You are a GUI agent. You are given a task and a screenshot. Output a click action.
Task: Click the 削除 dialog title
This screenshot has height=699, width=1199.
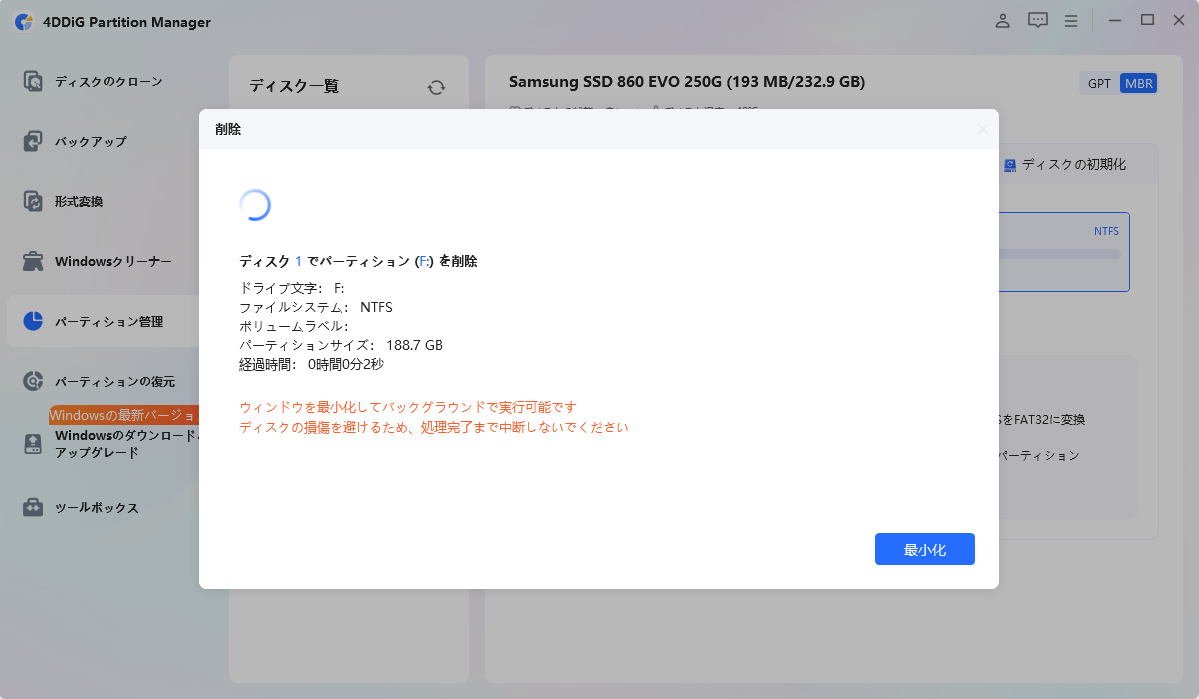pos(228,129)
